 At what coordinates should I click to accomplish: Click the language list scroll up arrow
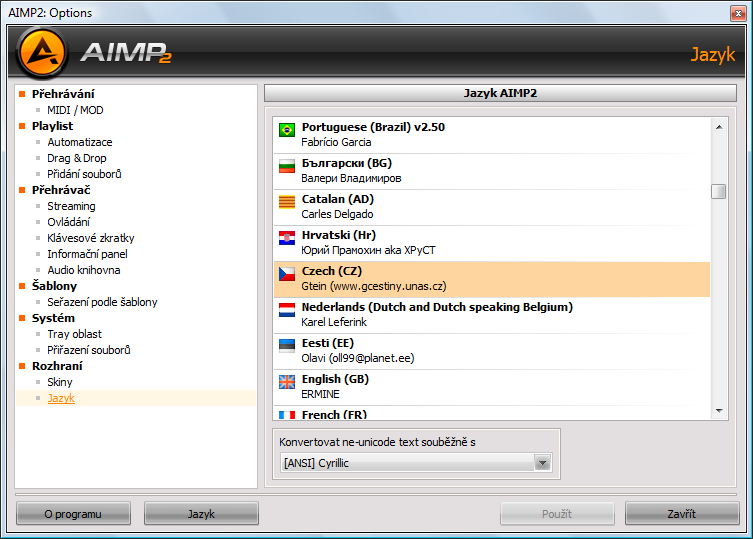[719, 127]
